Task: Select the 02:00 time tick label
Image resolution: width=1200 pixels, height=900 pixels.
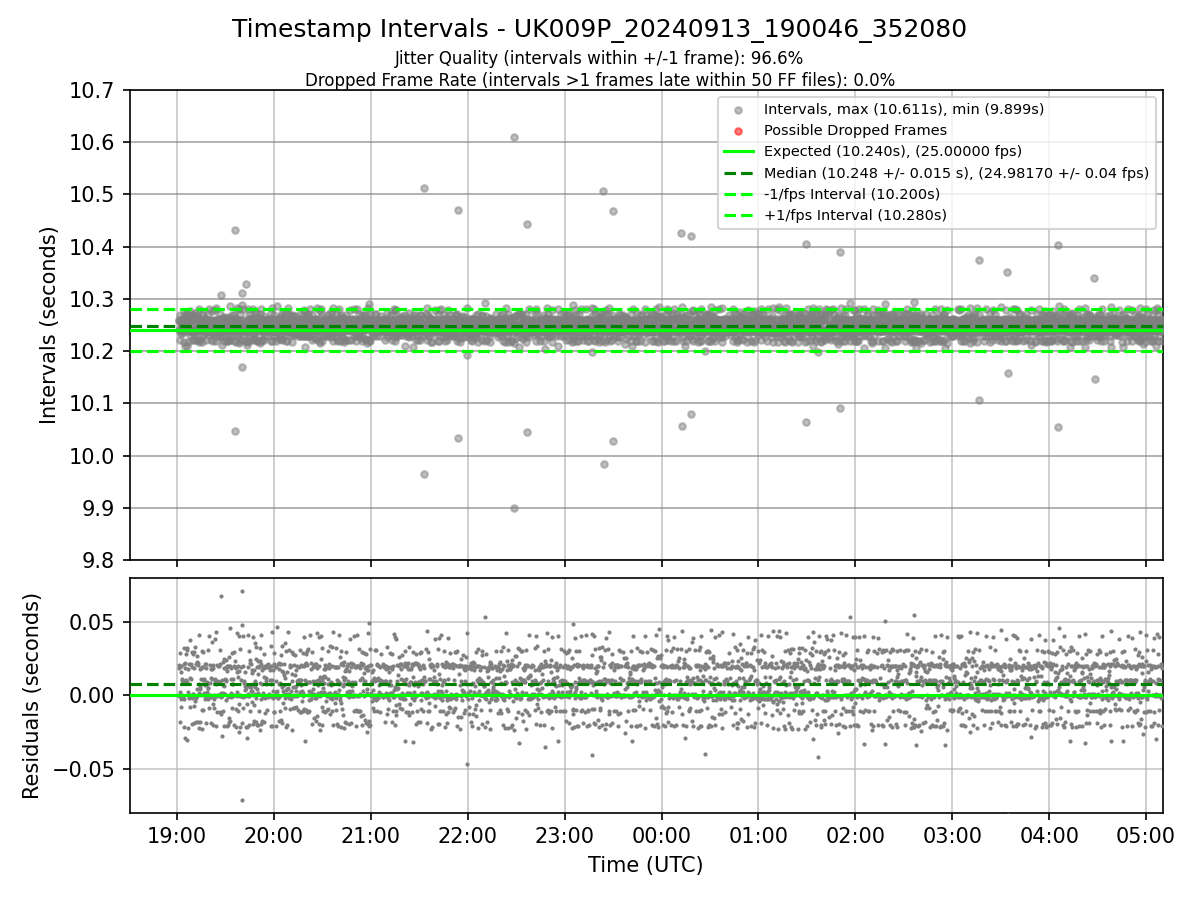Action: [x=855, y=835]
